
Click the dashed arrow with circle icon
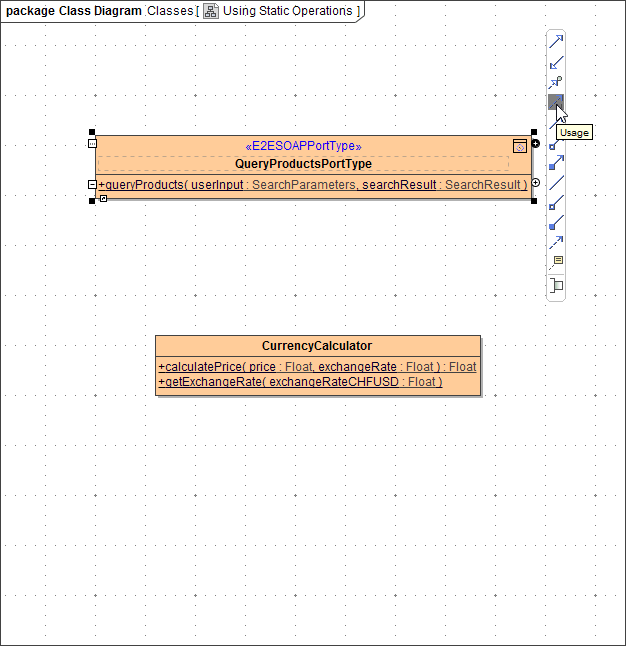pyautogui.click(x=556, y=82)
